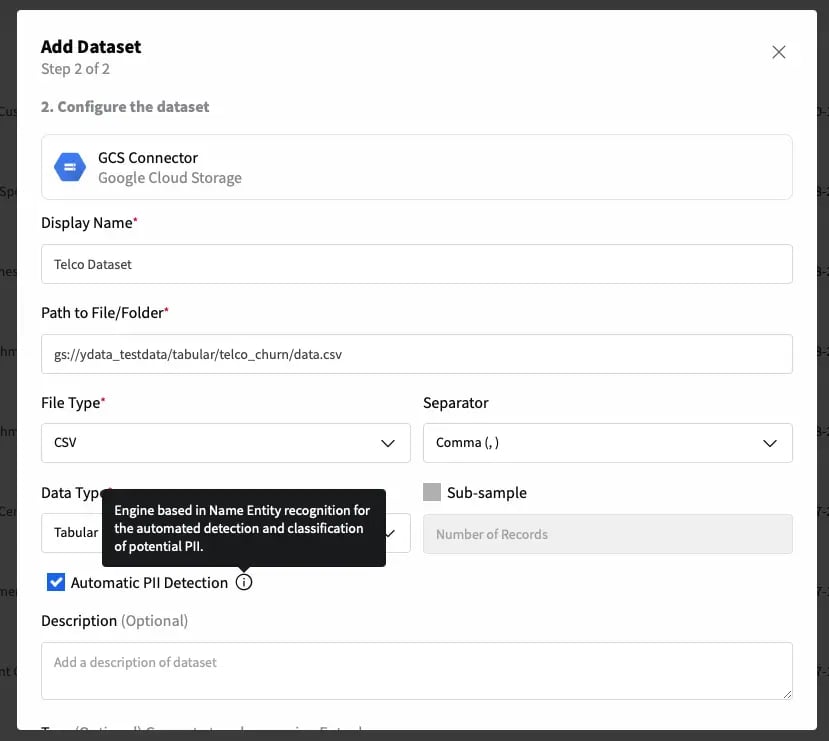Click the Path to File/Folder input field
The image size is (829, 741).
pos(417,354)
